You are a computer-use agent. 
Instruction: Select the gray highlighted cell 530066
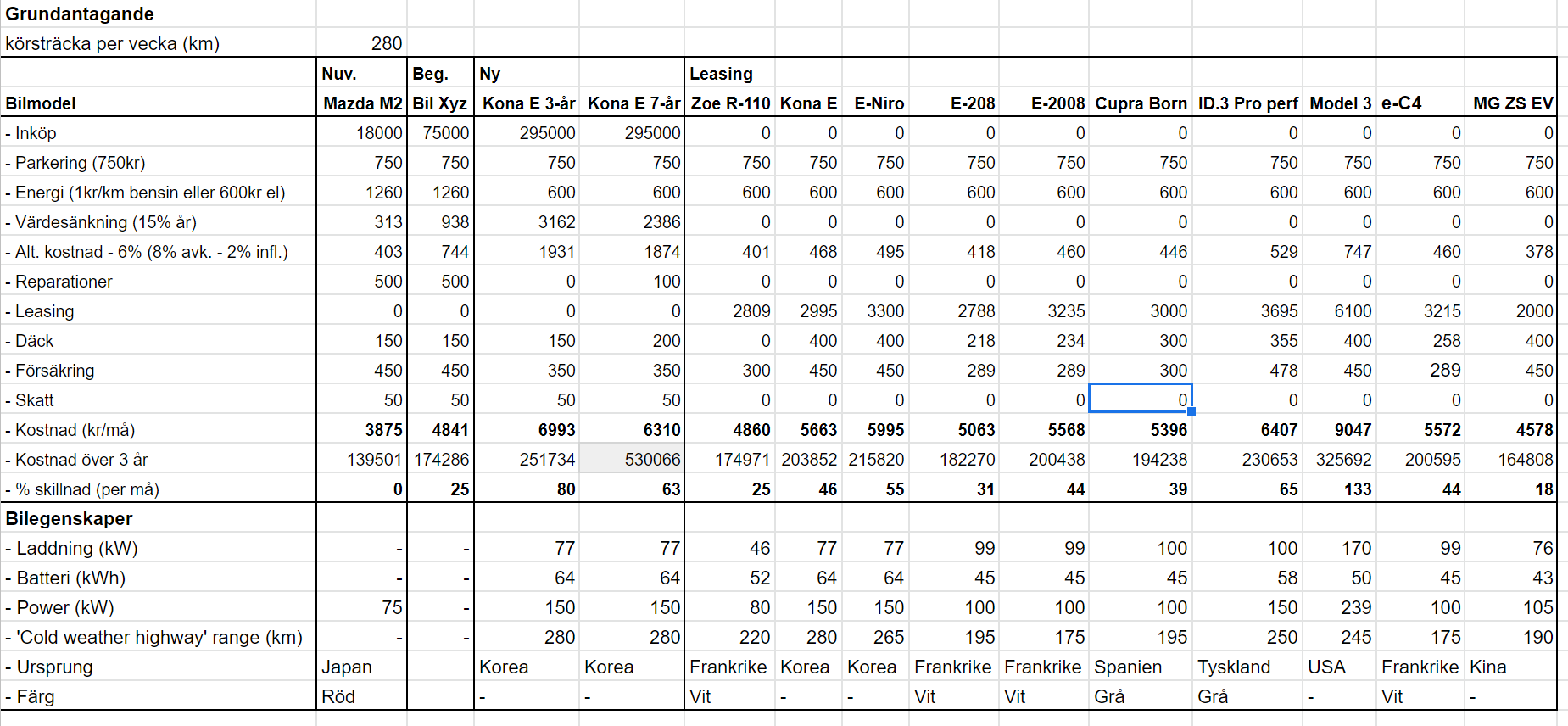point(632,460)
